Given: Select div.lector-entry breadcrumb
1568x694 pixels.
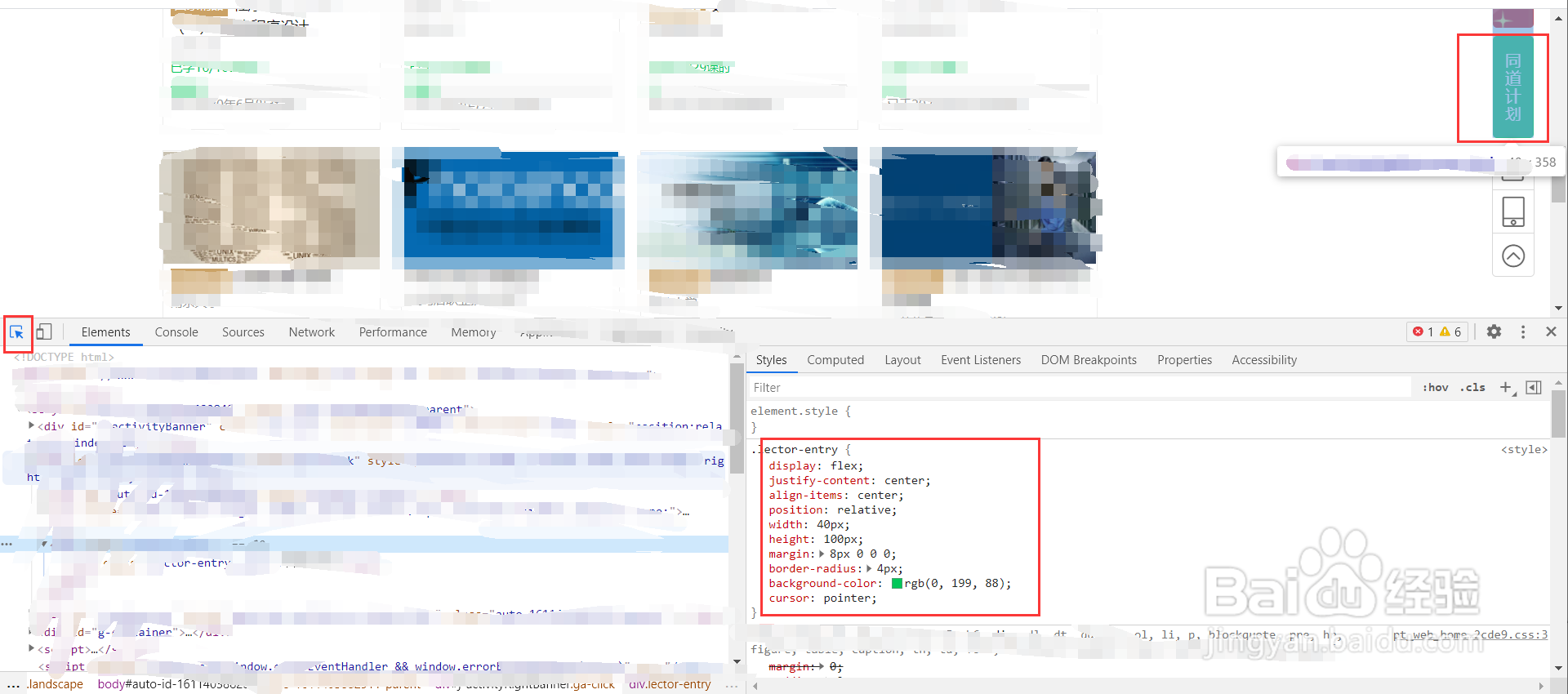Looking at the screenshot, I should (670, 684).
